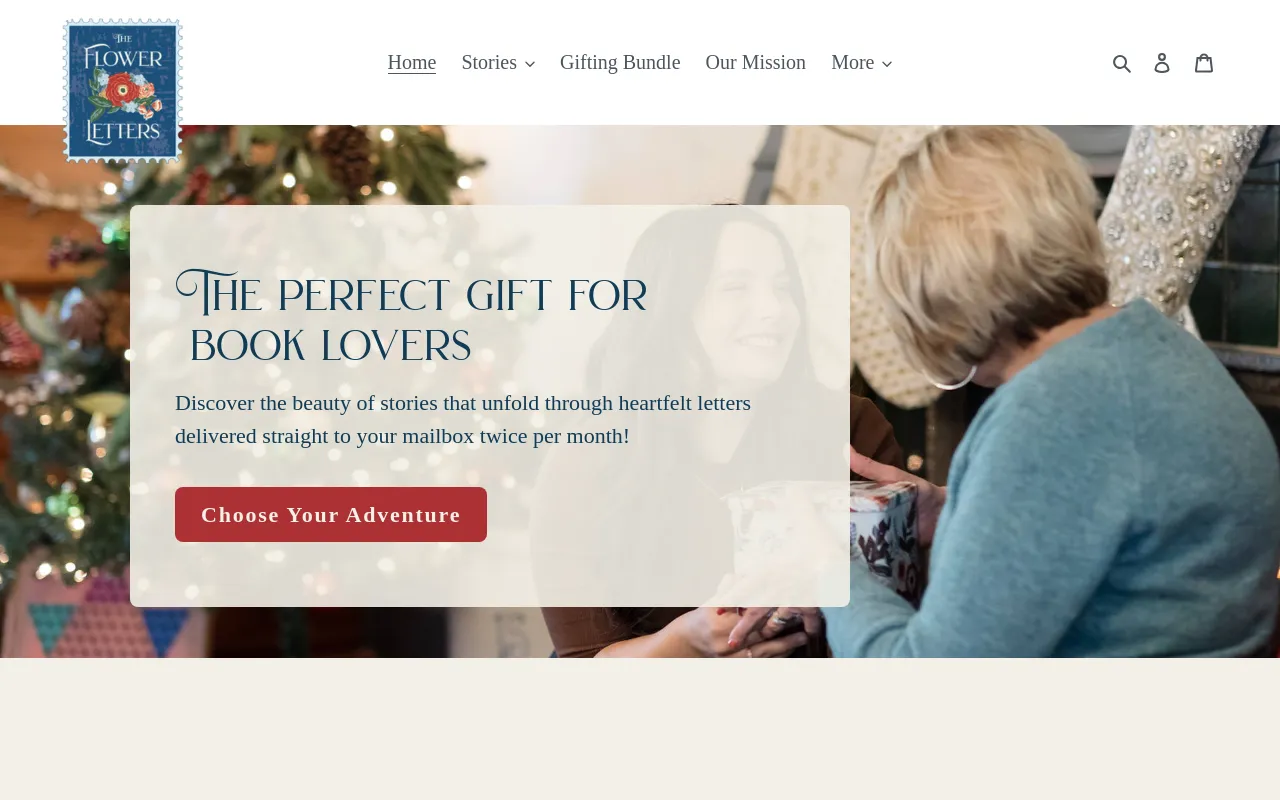Expand the Stories dropdown chevron
The image size is (1280, 800).
(529, 64)
